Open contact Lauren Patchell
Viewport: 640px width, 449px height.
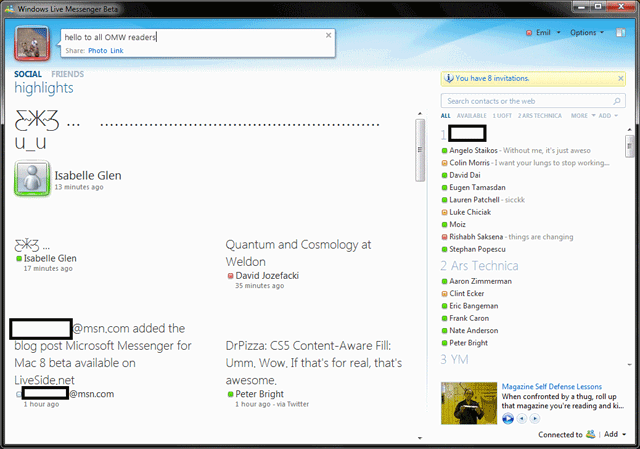pos(474,200)
